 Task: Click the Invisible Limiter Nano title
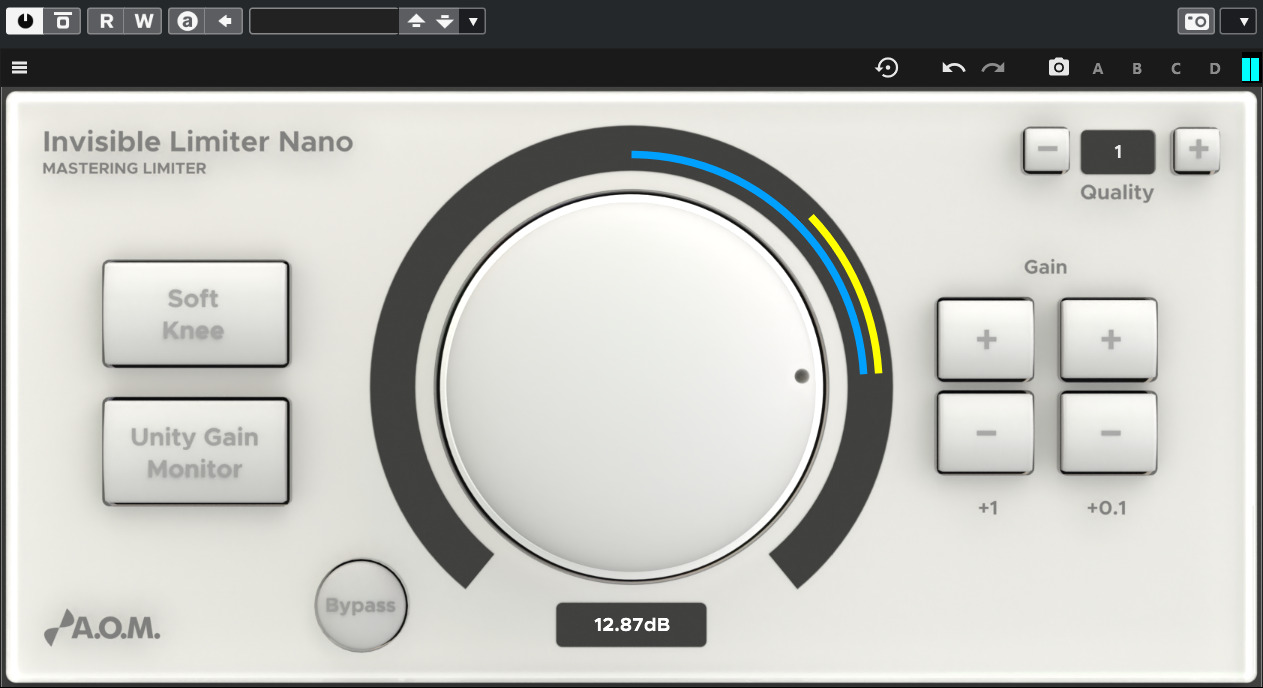[x=198, y=142]
